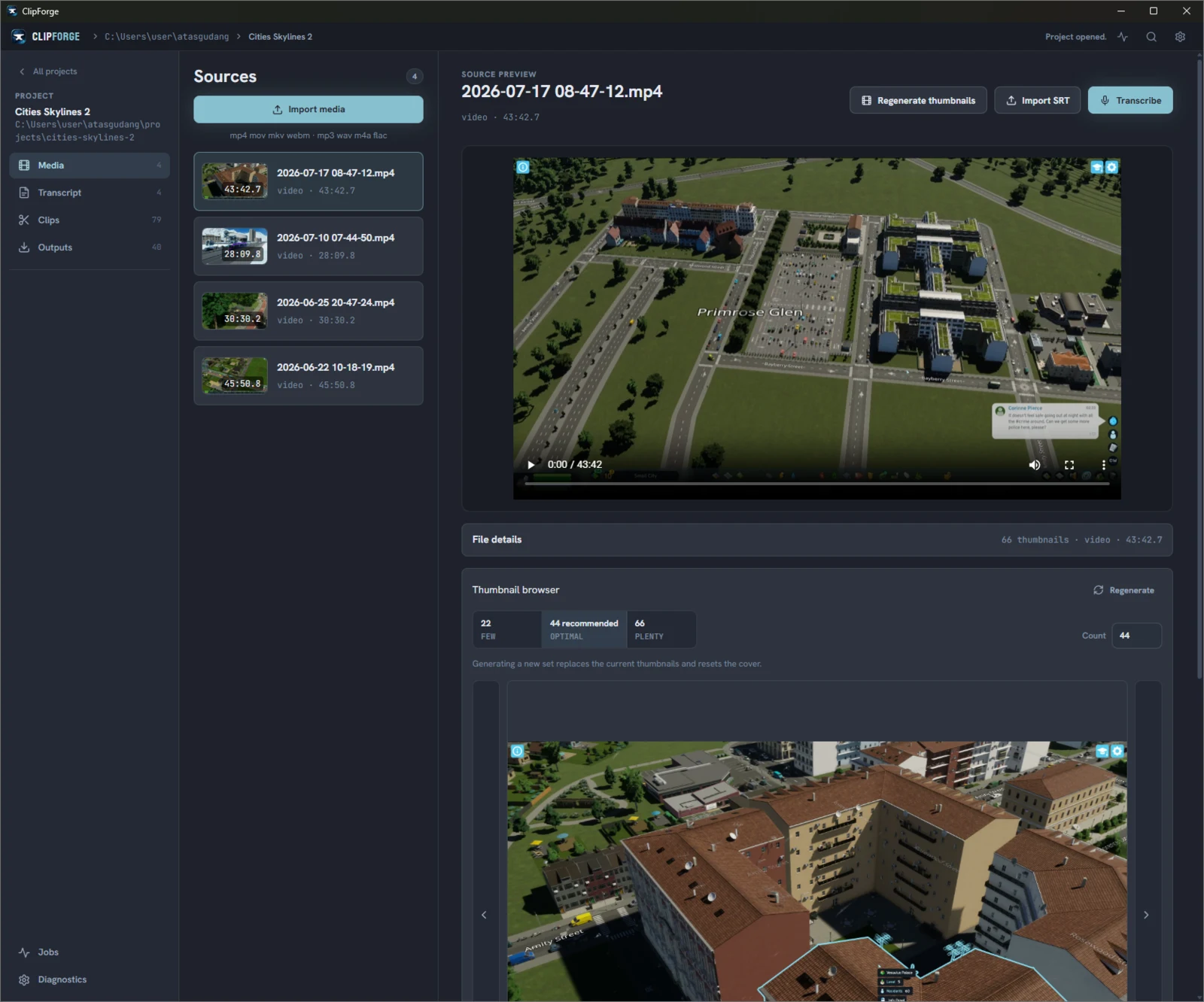Screen dimensions: 1204x1002
Task: Click the Cities Skylines 2 breadcrumb
Action: pos(280,37)
